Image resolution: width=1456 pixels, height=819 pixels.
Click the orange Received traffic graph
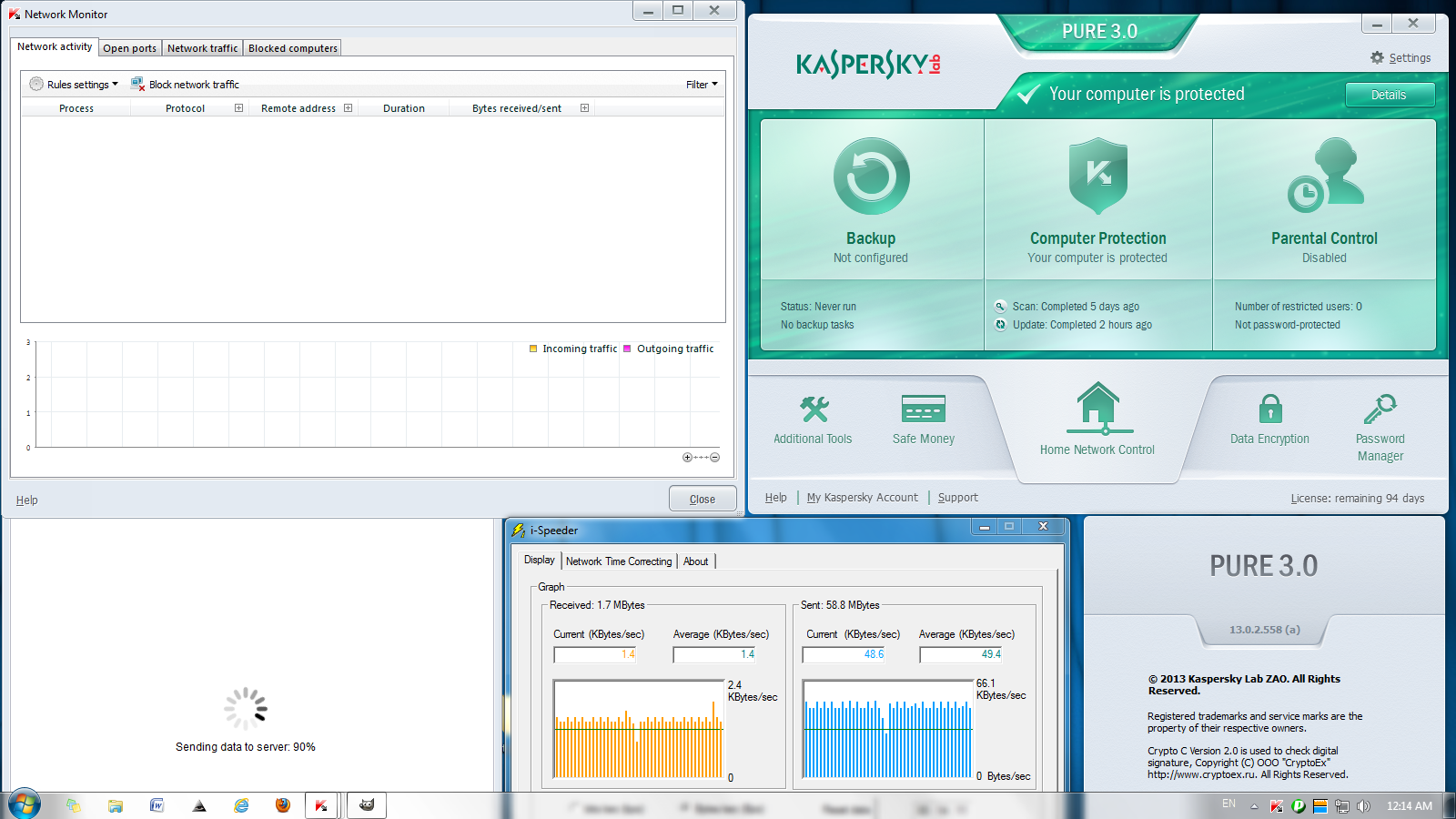(x=639, y=730)
